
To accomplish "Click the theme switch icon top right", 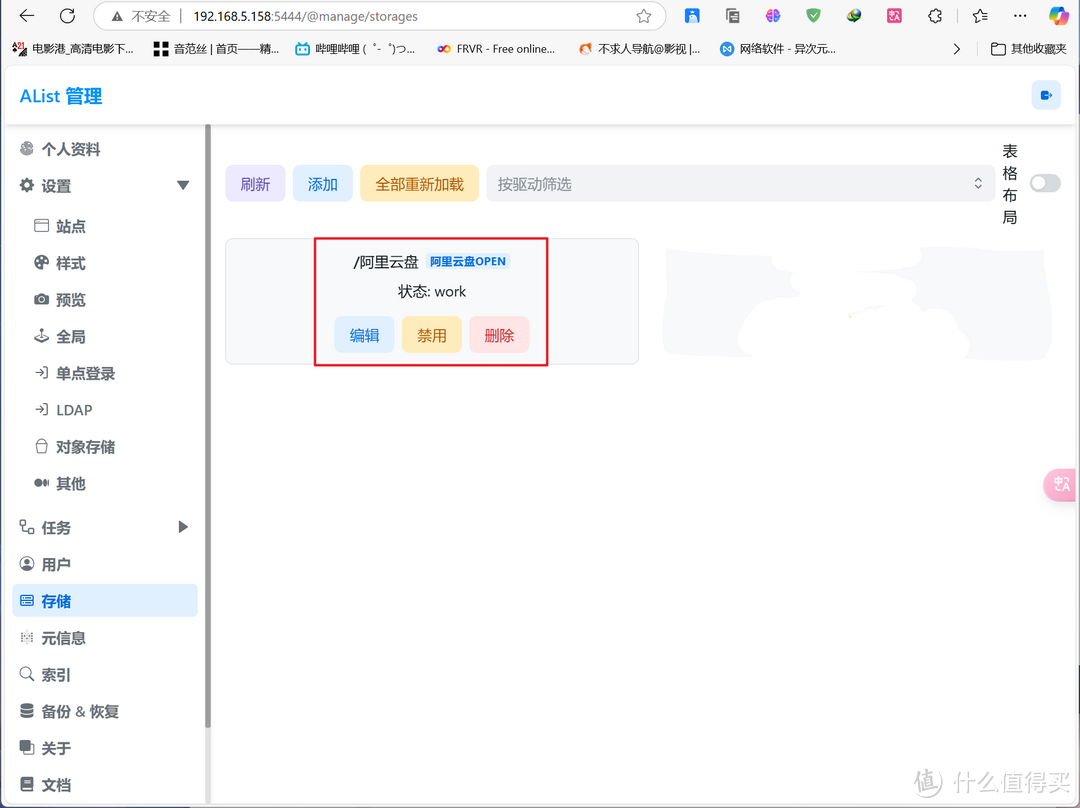I will pyautogui.click(x=1046, y=94).
